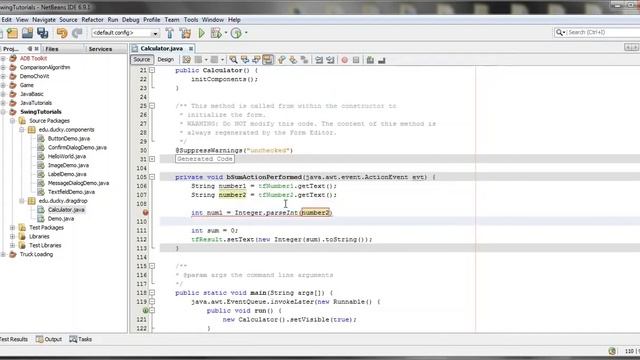The image size is (640, 360).
Task: Switch to the Source view
Action: pyautogui.click(x=142, y=60)
